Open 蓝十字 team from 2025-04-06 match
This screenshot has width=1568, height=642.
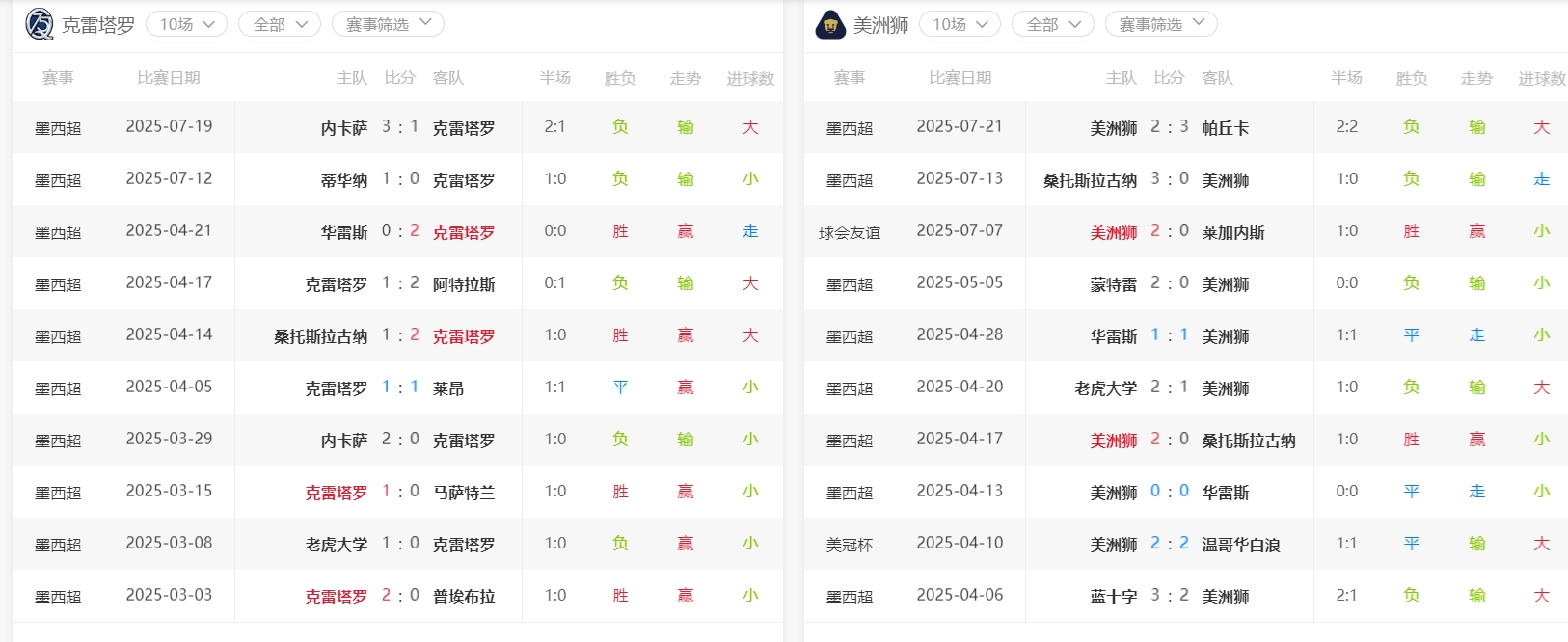coord(1114,597)
